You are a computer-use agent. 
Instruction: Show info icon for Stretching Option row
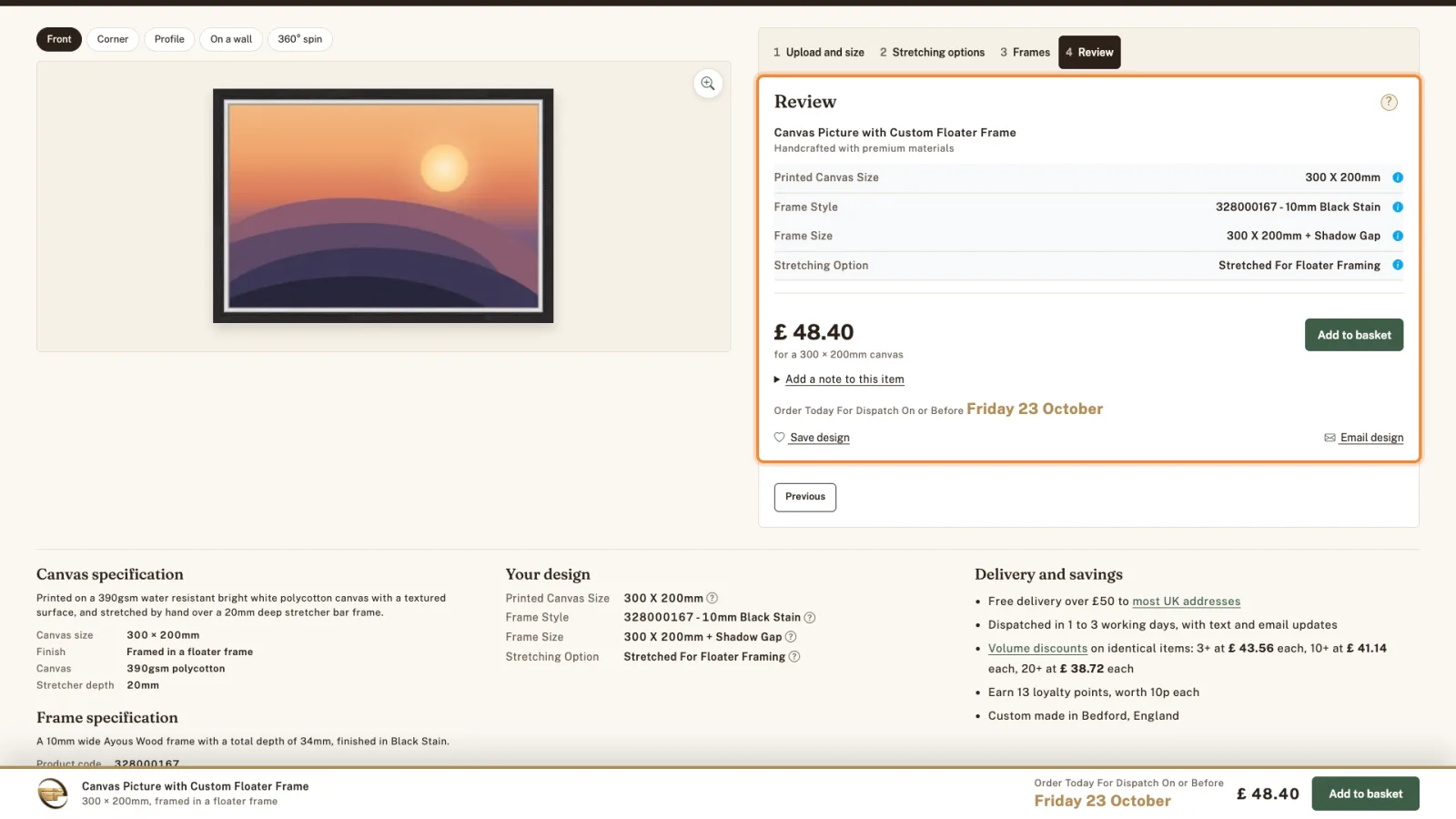pyautogui.click(x=1398, y=265)
